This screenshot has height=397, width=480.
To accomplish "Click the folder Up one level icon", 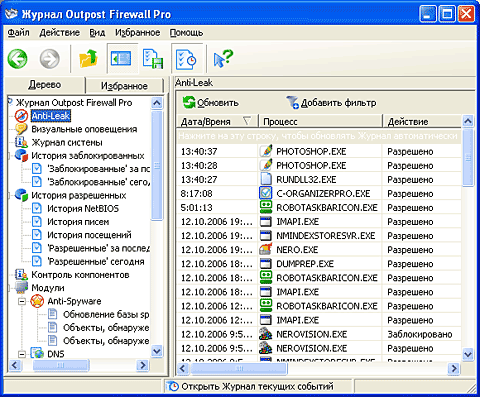I will (88, 59).
